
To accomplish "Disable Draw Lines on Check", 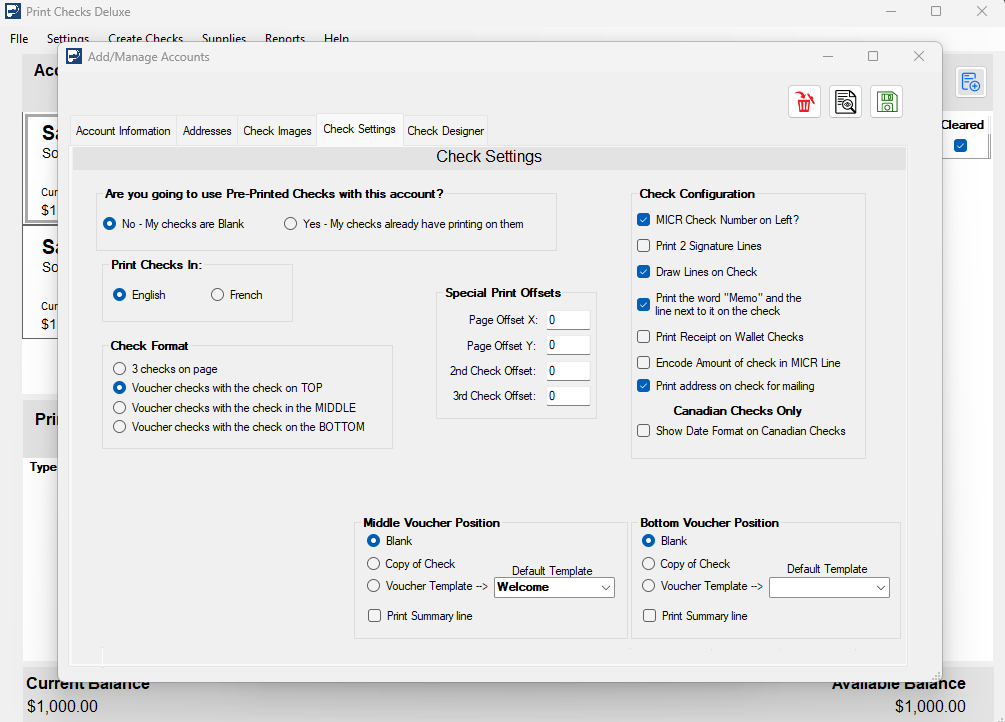I will 642,271.
